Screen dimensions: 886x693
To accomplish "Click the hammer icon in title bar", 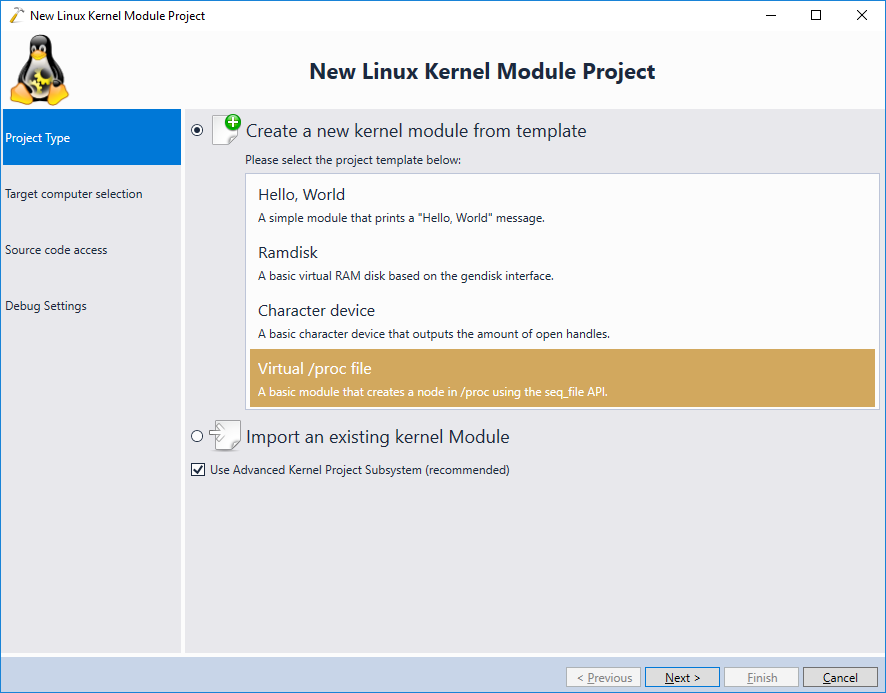I will coord(16,15).
